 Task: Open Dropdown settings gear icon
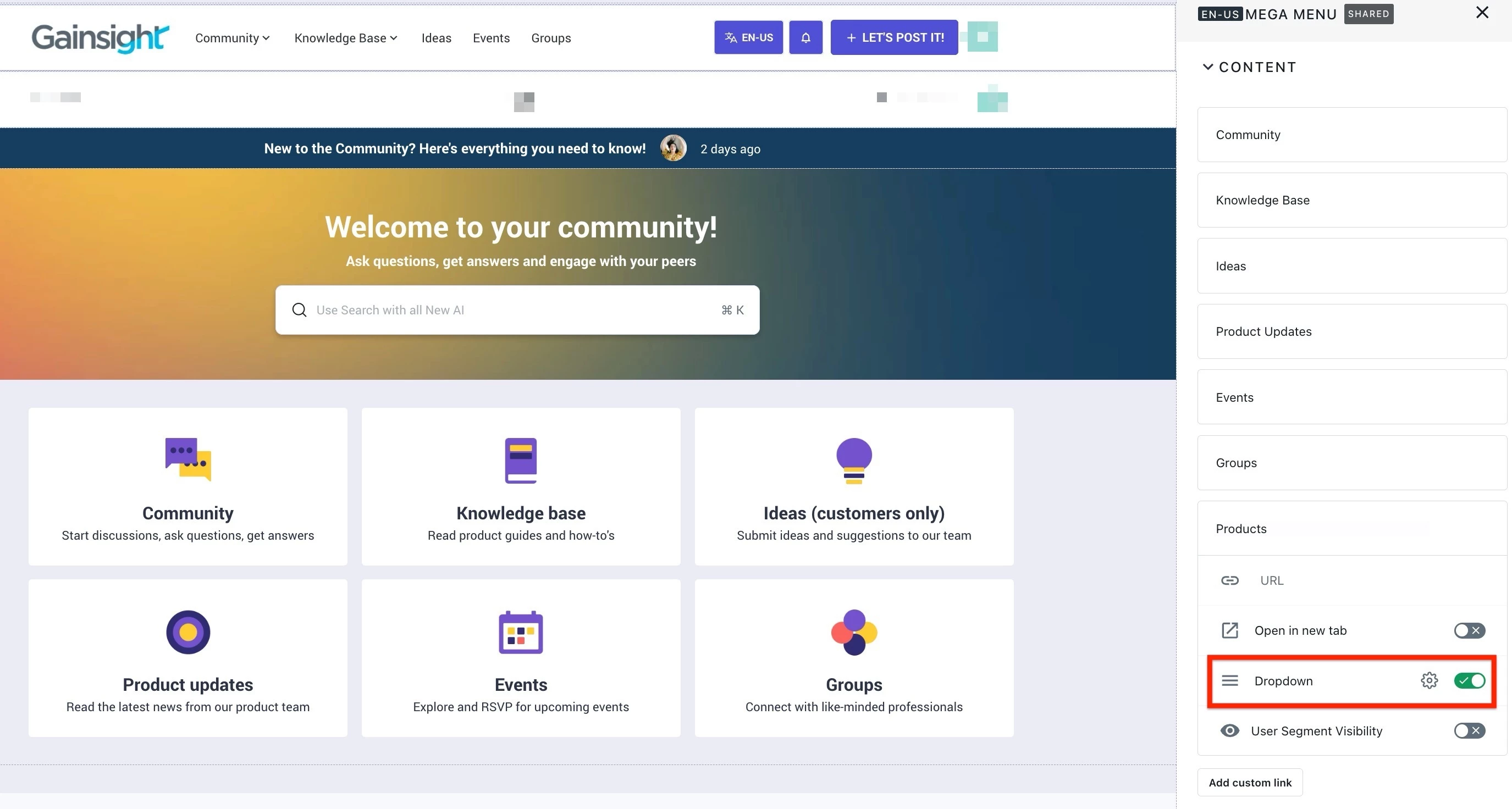point(1428,680)
